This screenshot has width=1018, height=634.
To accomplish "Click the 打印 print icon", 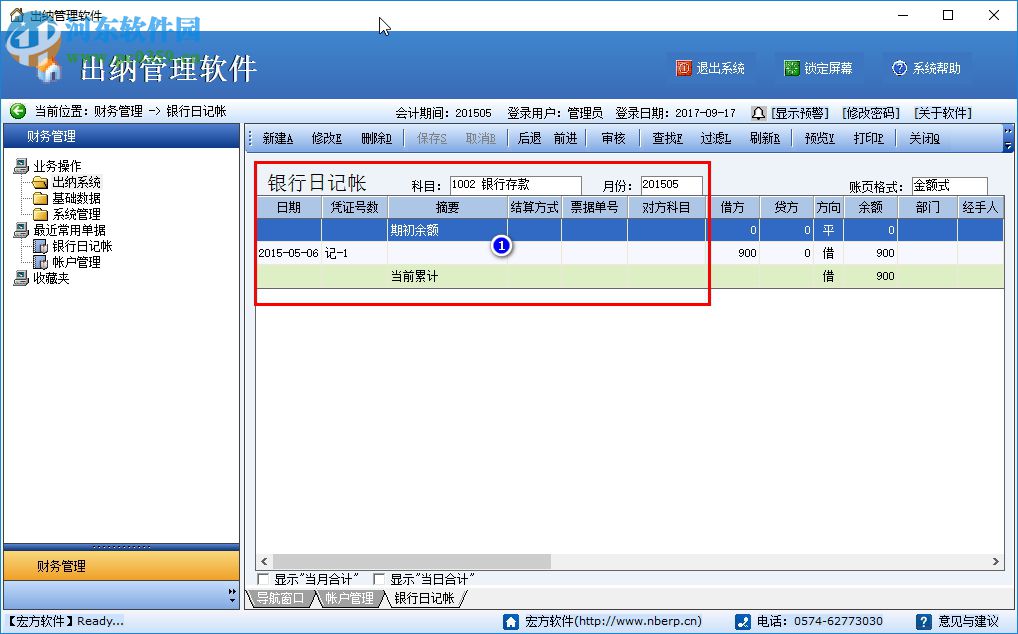I will point(869,138).
